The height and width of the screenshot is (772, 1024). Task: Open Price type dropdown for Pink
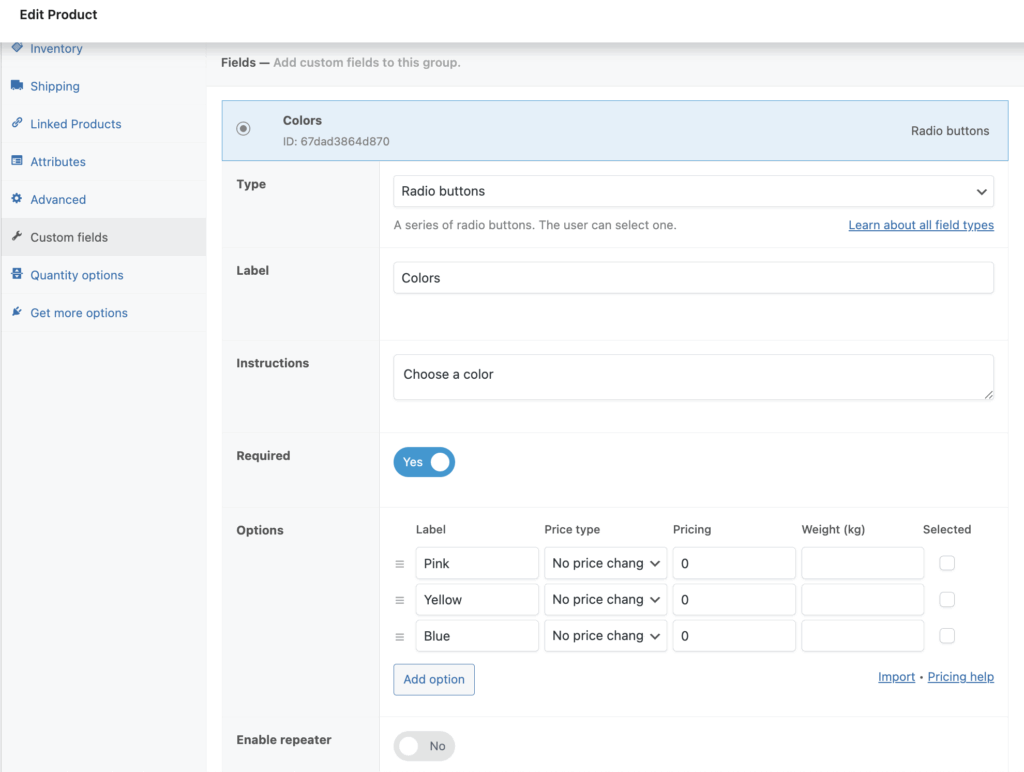click(606, 564)
